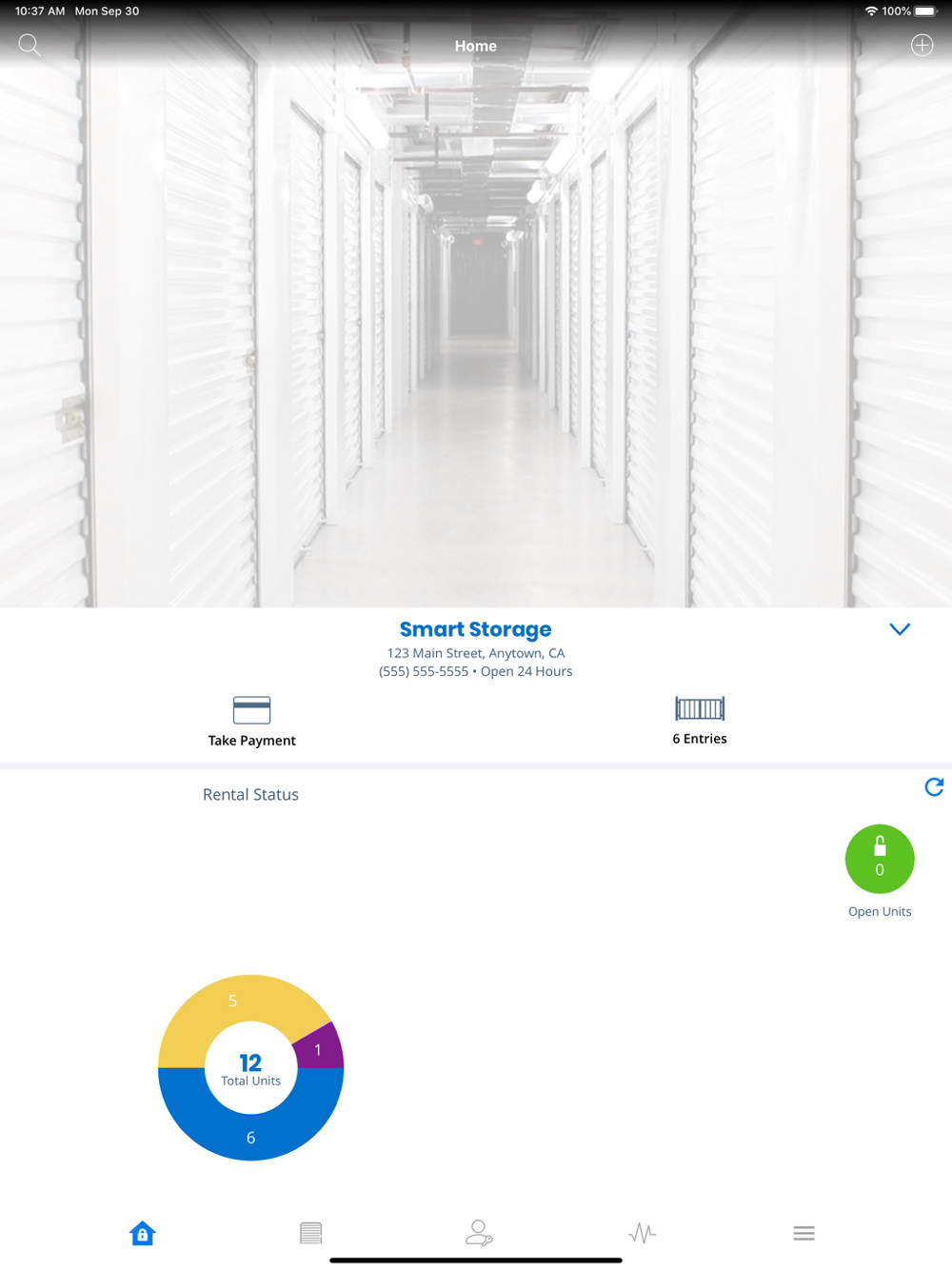Screen dimensions: 952x1270
Task: Select the purple donut segment showing 1
Action: 319,1049
